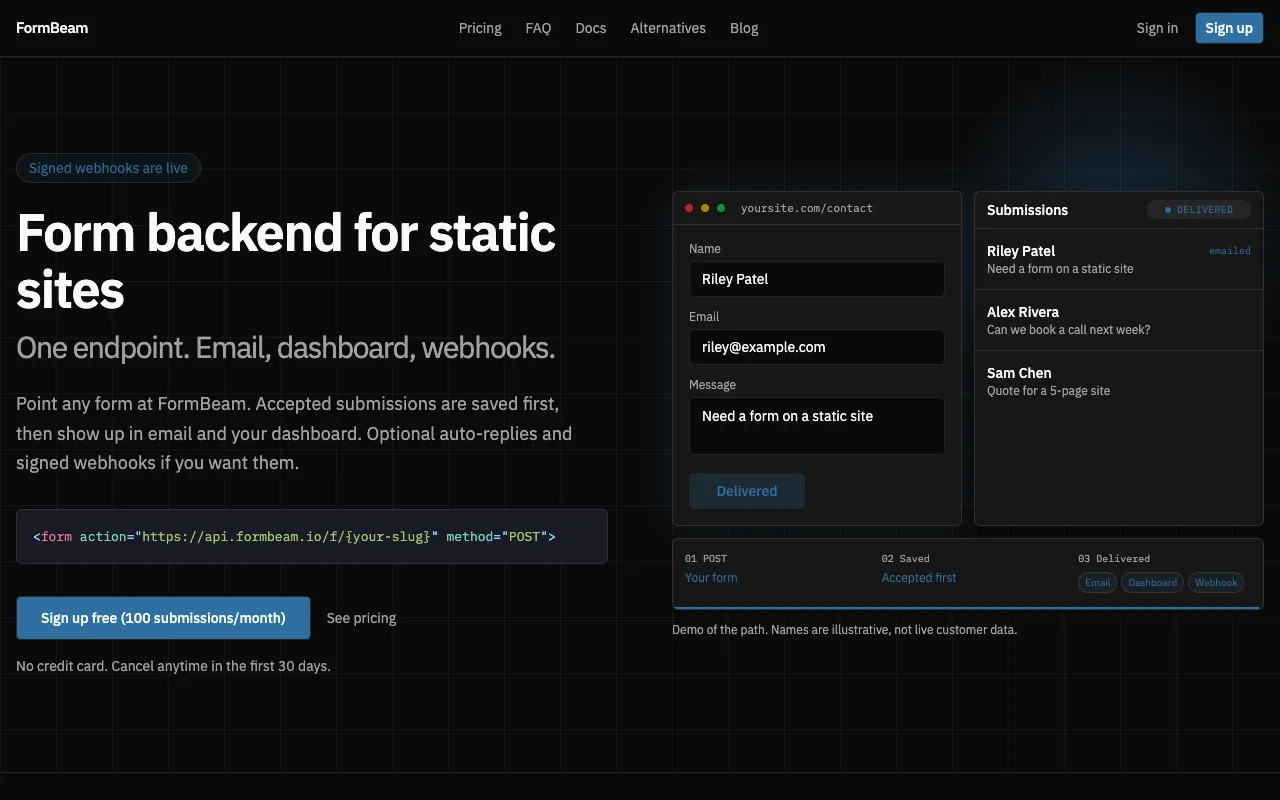
Task: Click the yellow dot in demo window
Action: coord(705,208)
